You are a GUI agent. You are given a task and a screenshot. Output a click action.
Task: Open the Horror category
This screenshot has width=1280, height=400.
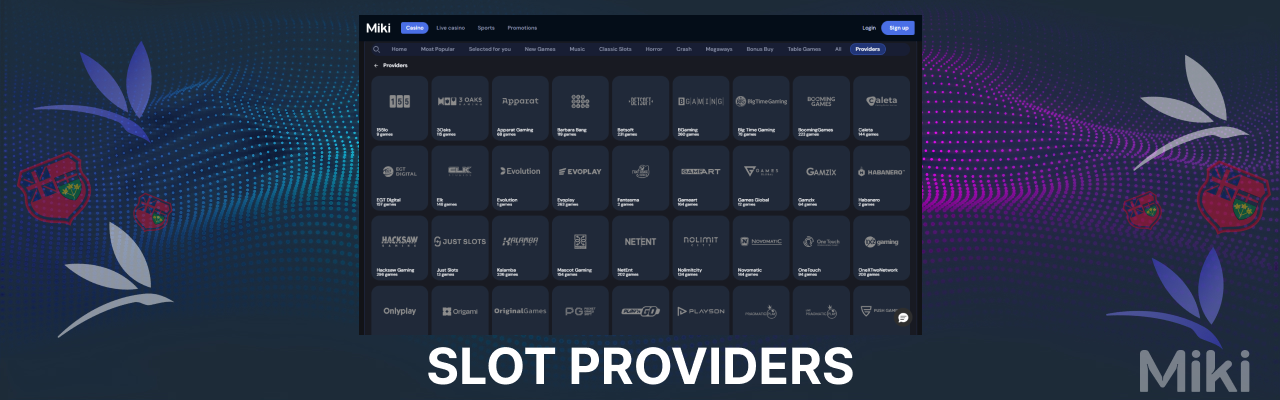tap(655, 49)
